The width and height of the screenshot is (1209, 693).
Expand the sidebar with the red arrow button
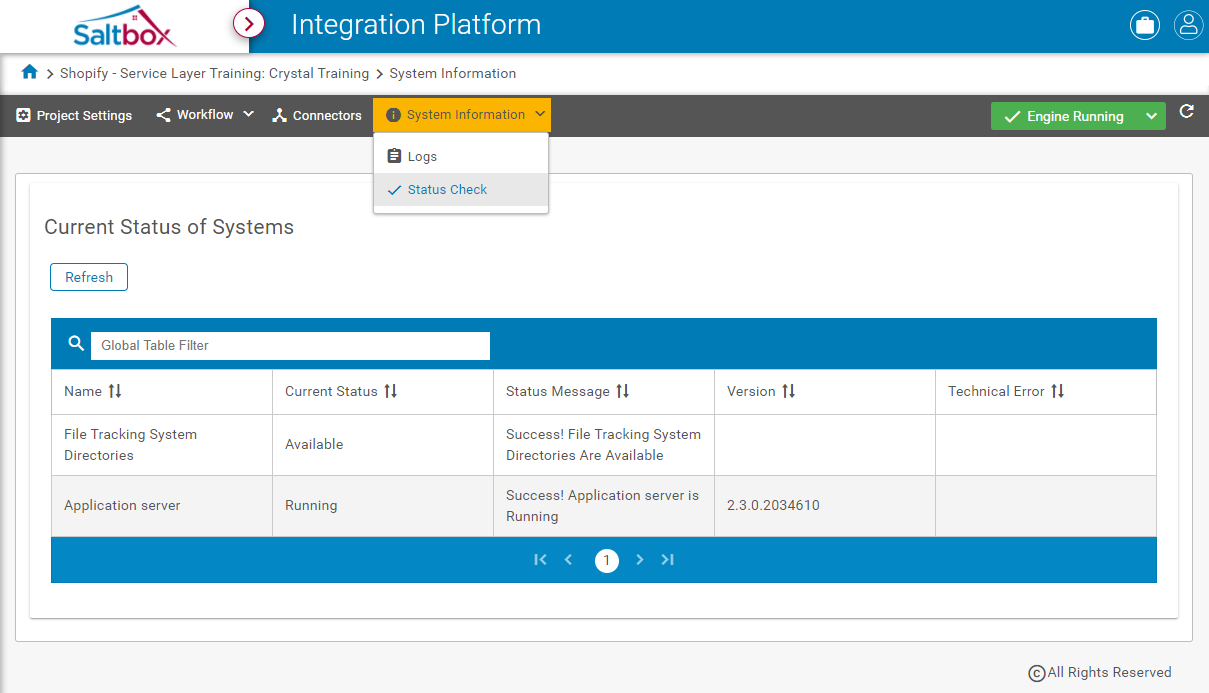249,22
